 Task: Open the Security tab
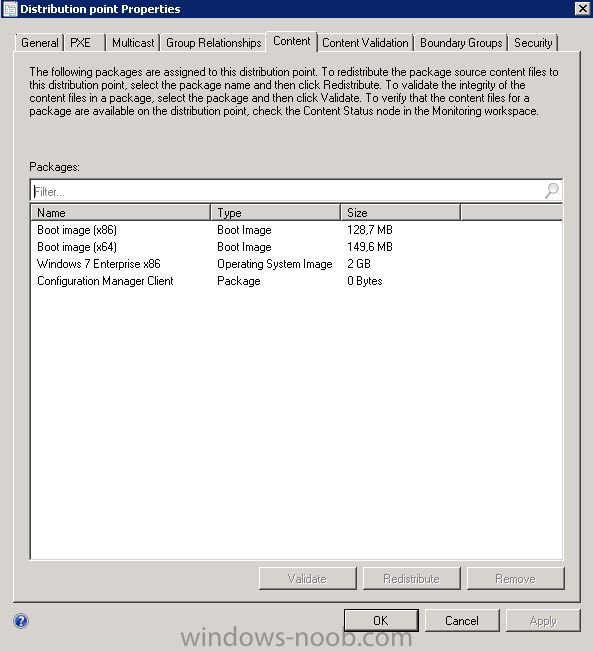click(x=533, y=43)
